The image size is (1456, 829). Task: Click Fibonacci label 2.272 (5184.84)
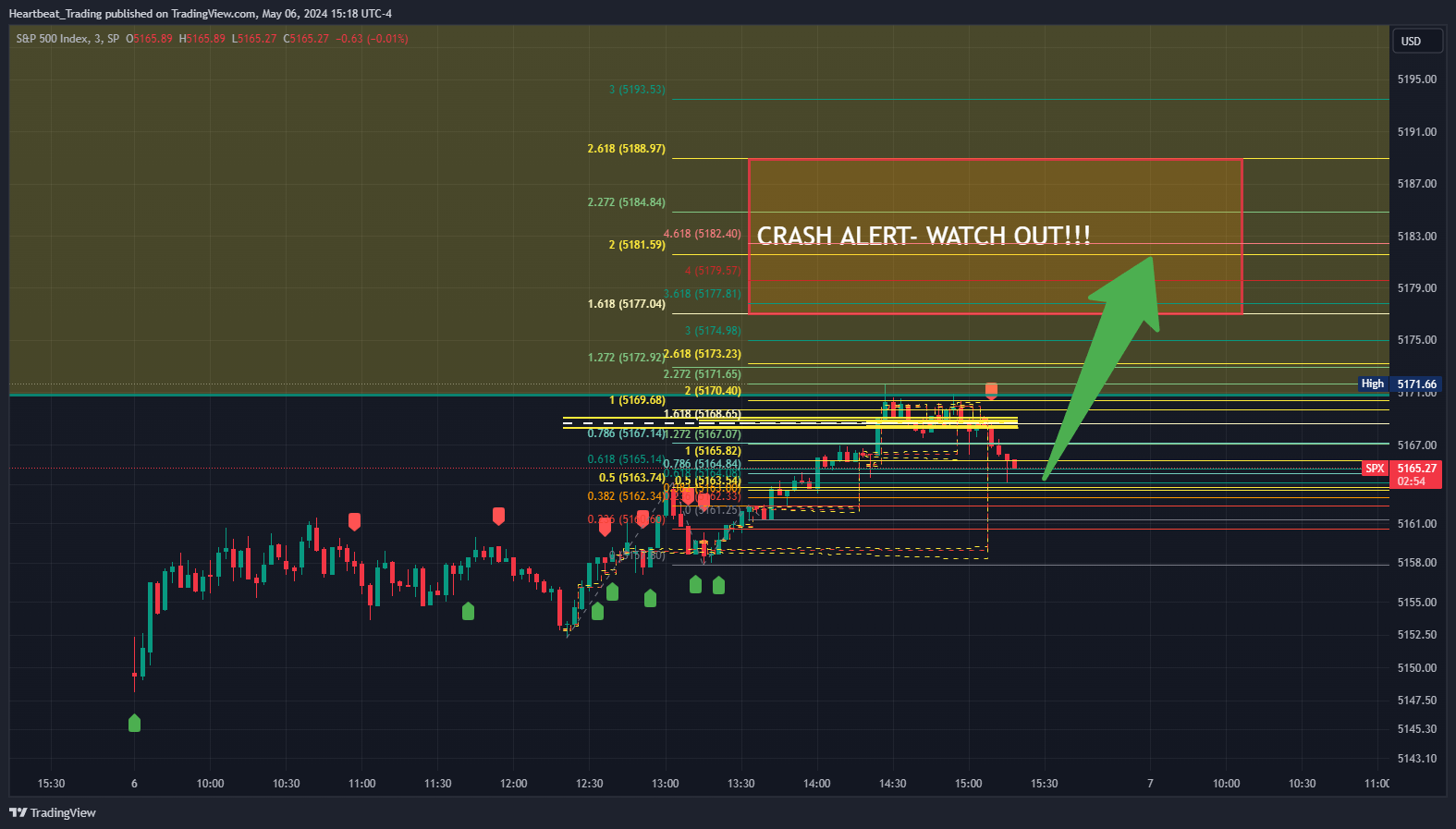coord(626,202)
